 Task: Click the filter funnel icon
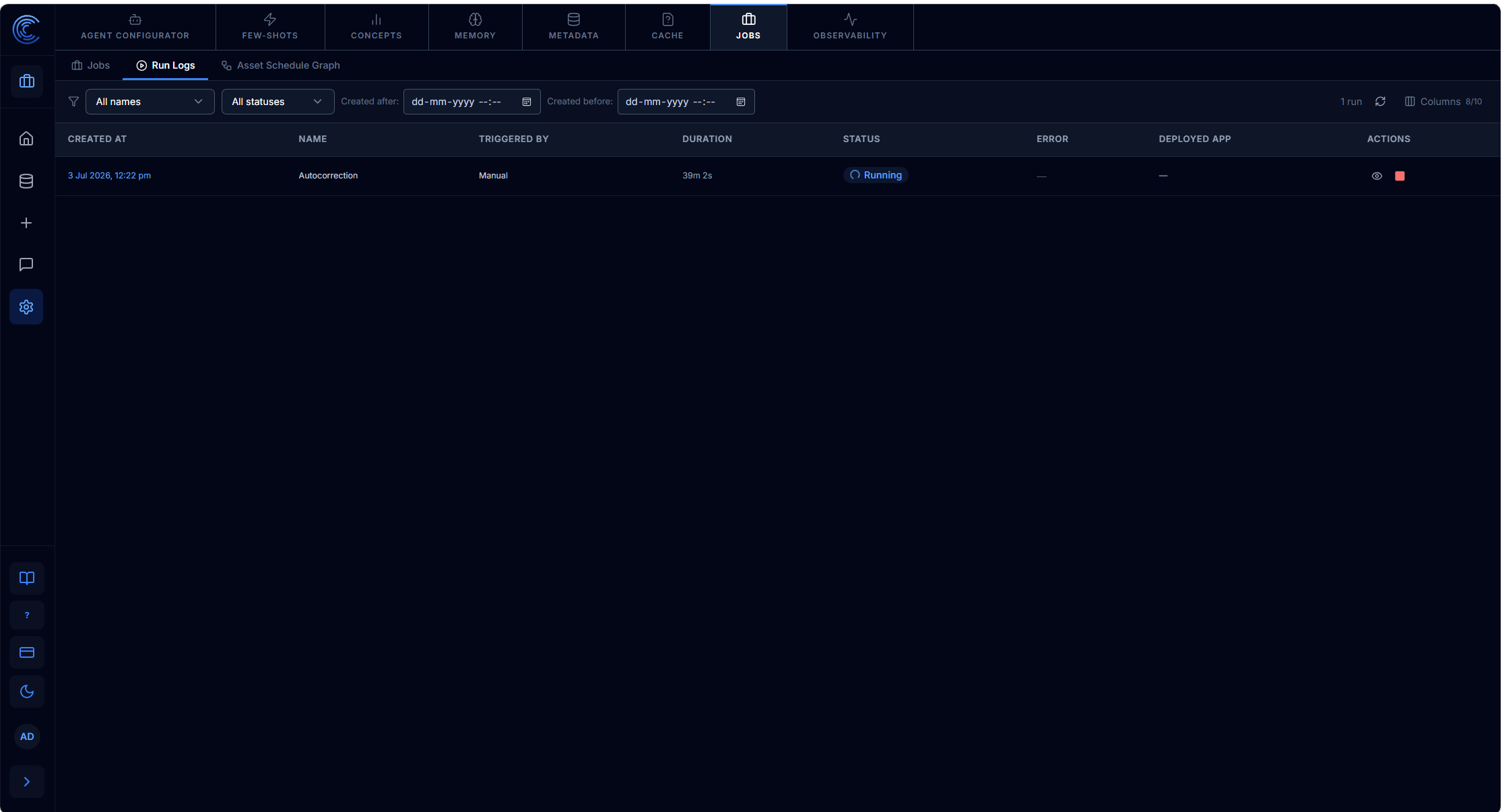tap(73, 102)
